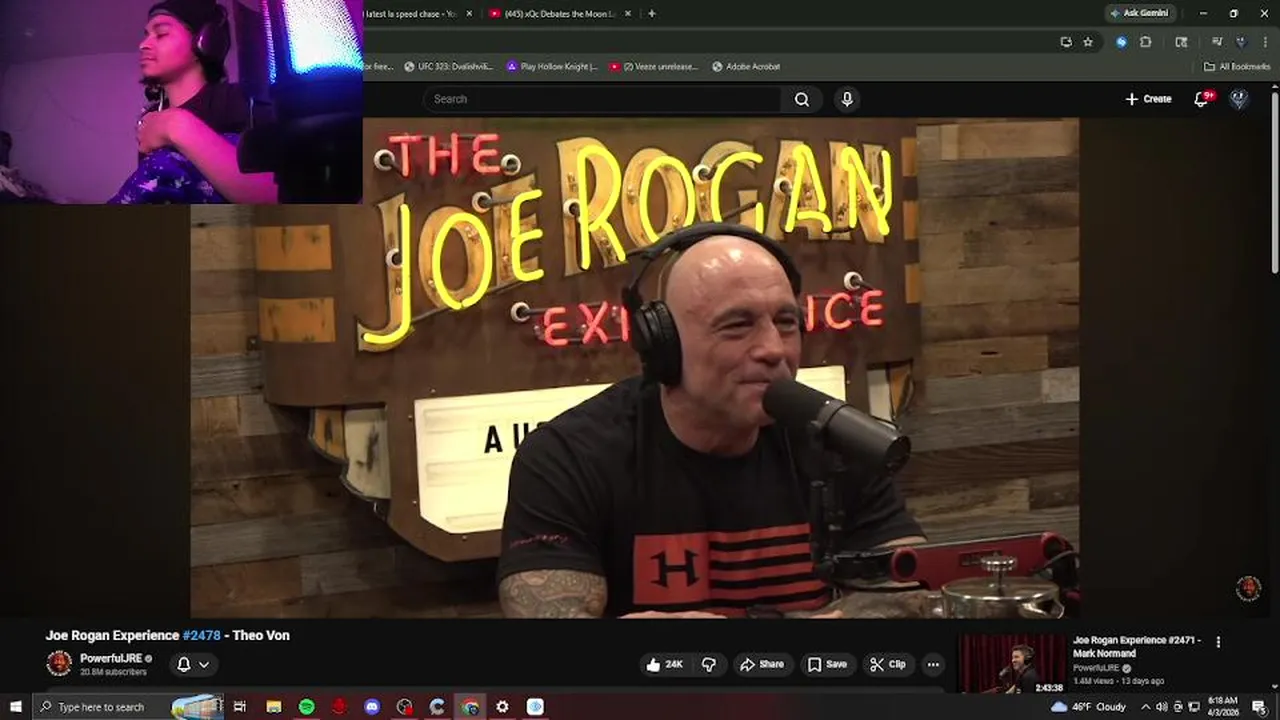
Task: Show hidden system tray icons
Action: 1146,707
